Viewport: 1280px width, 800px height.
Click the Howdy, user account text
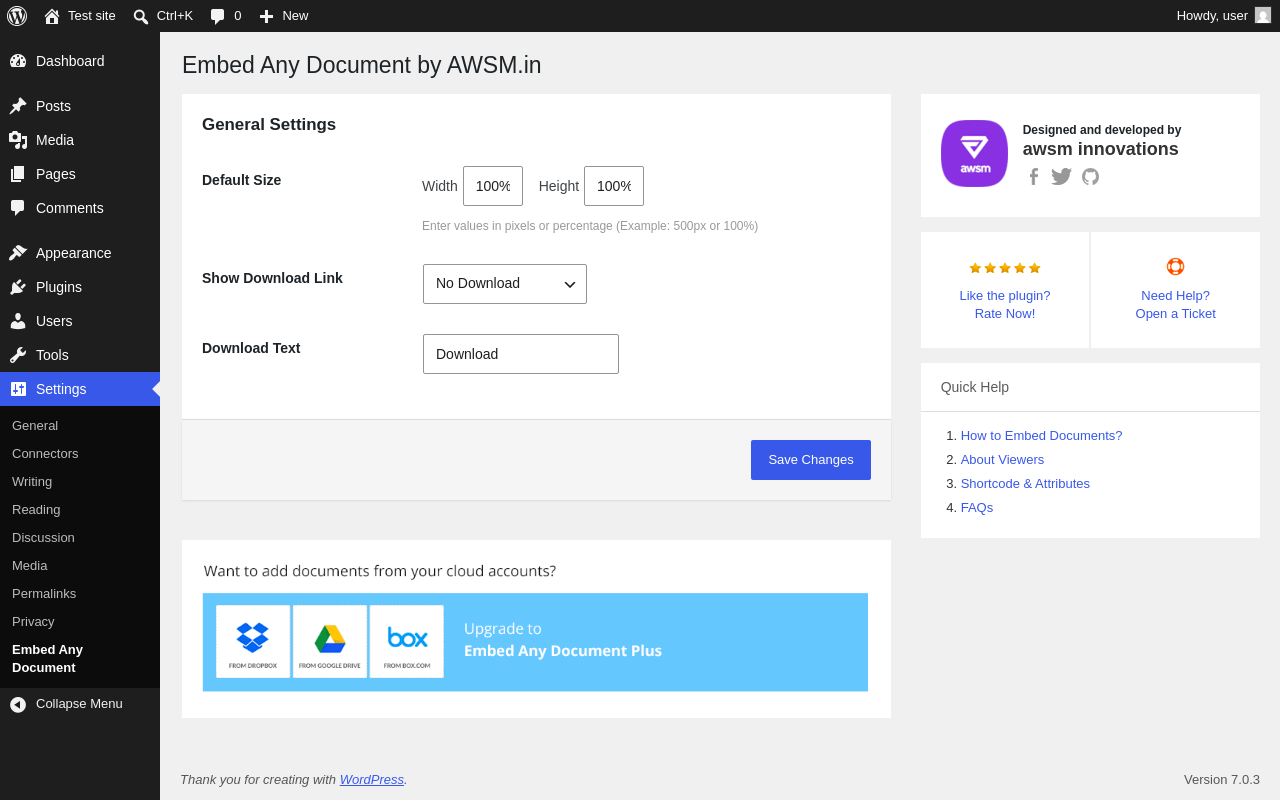tap(1212, 16)
